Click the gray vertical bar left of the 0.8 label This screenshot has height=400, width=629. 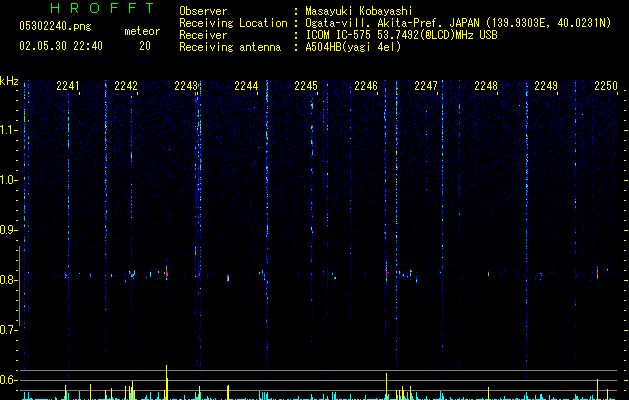tap(19, 286)
